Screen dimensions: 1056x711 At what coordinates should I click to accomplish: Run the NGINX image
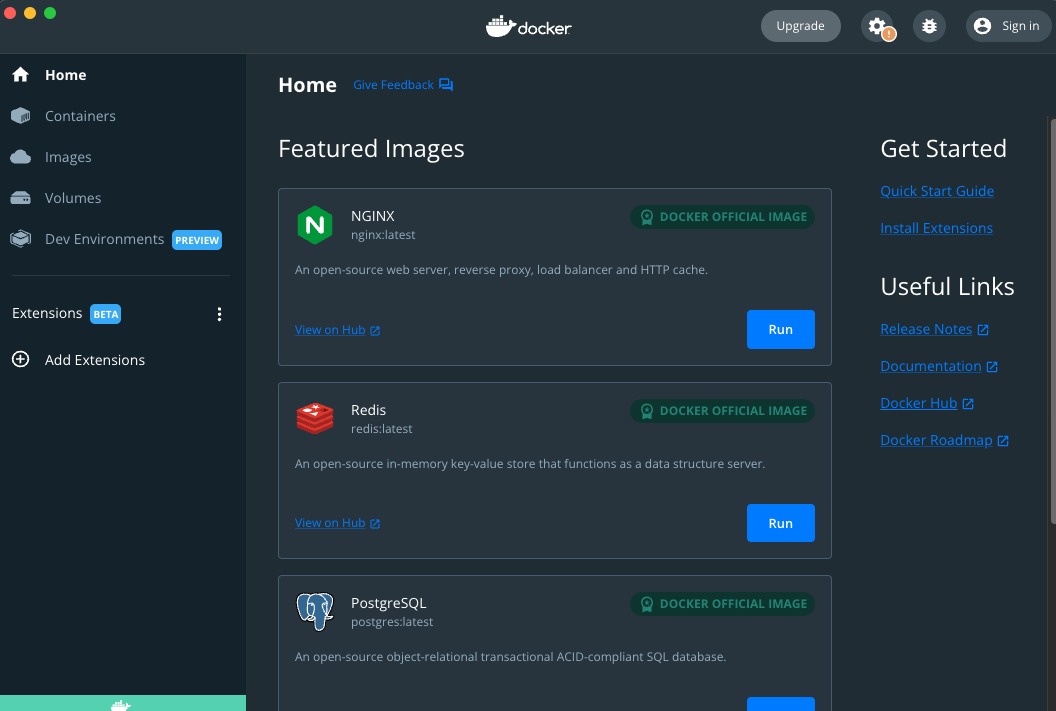(781, 329)
